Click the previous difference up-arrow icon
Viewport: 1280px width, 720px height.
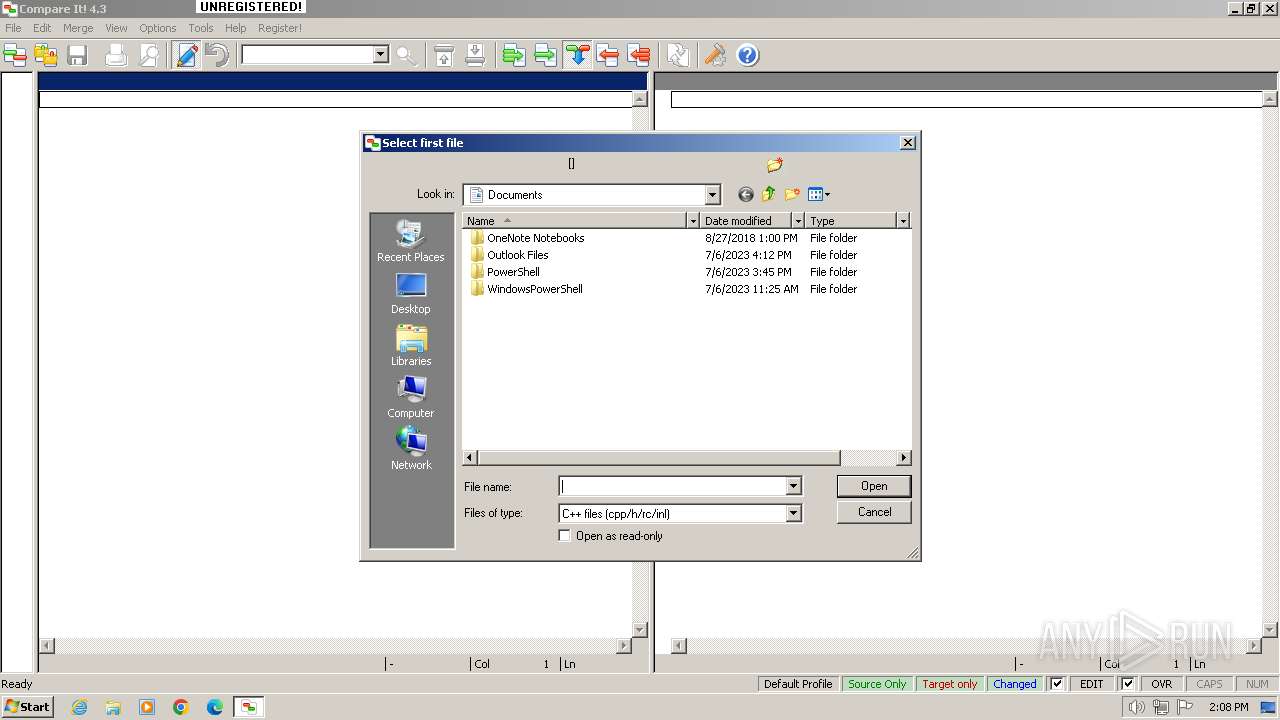pyautogui.click(x=444, y=55)
